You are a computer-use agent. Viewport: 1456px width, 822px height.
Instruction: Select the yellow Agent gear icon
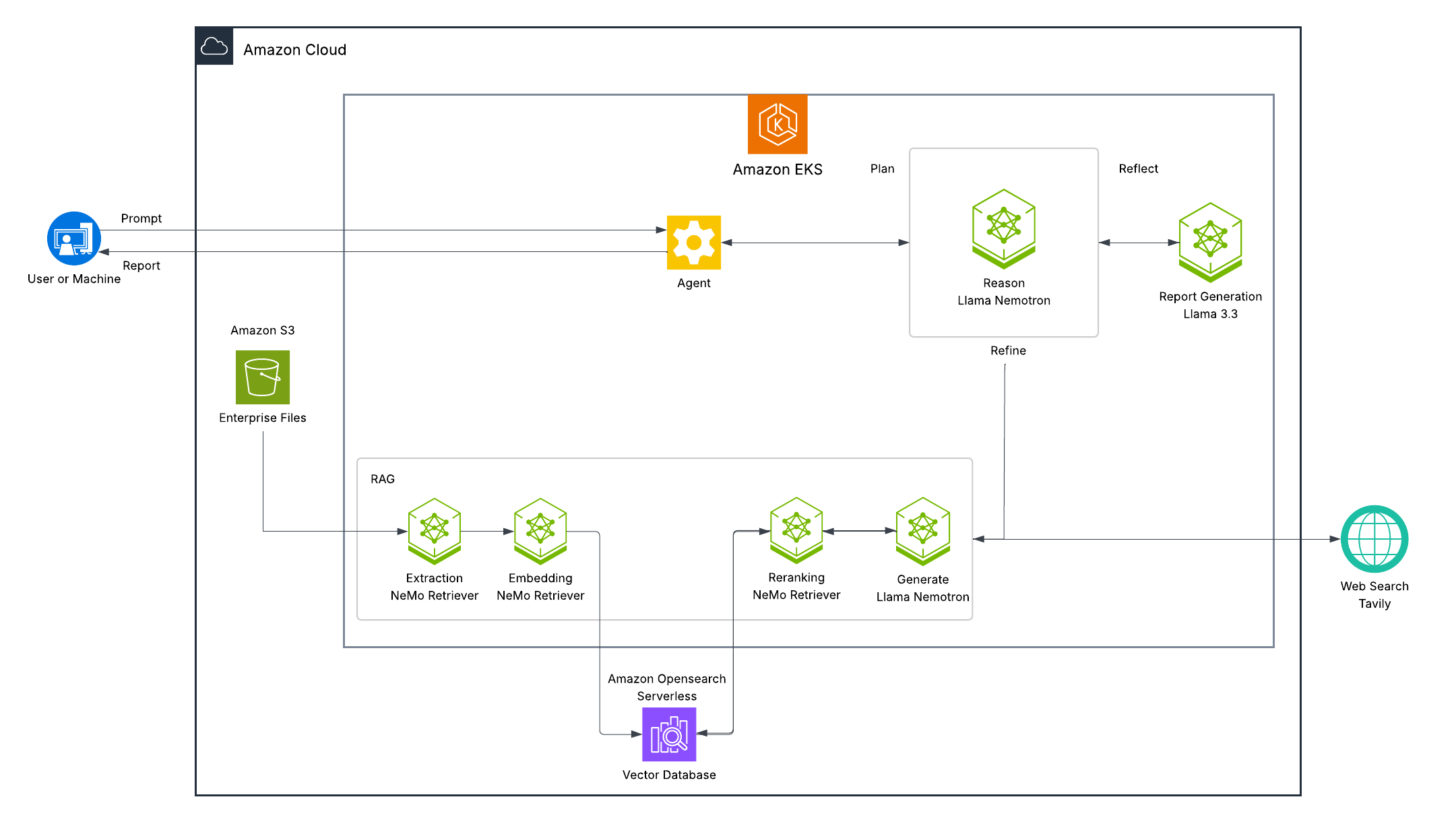693,243
